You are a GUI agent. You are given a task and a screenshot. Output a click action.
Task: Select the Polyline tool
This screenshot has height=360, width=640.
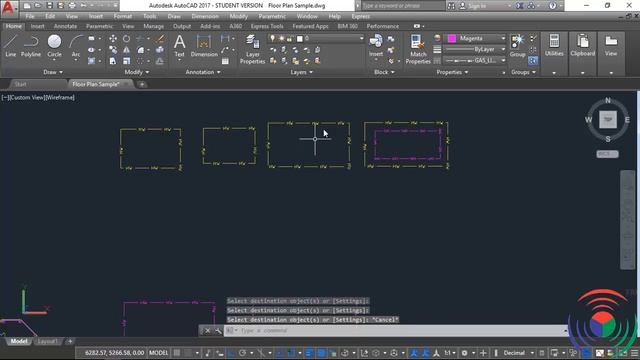tap(31, 46)
